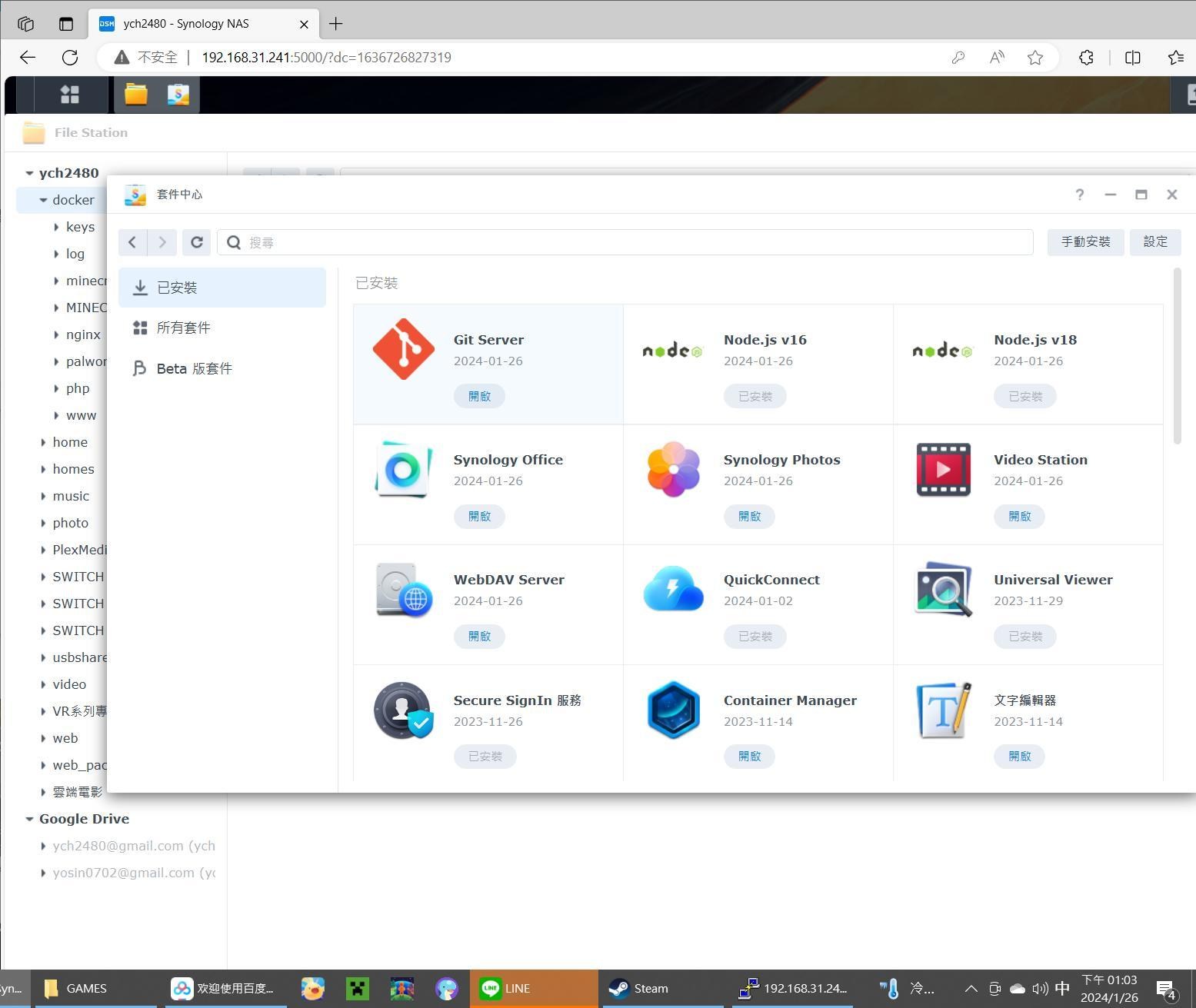
Task: Go back in Package Center
Action: click(x=132, y=242)
